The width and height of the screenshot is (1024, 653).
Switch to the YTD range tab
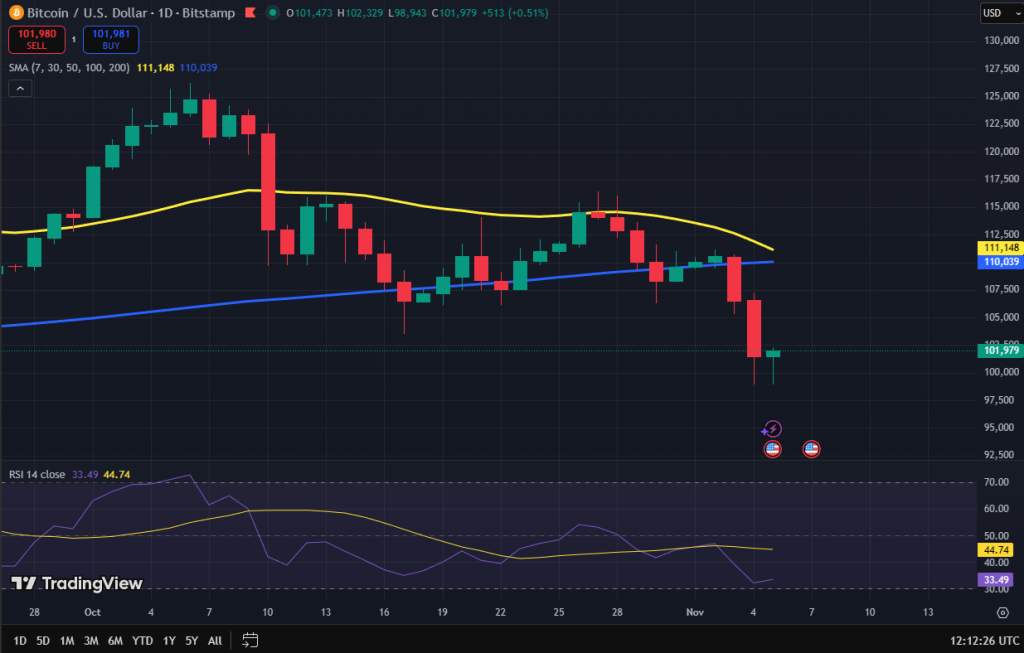tap(142, 639)
